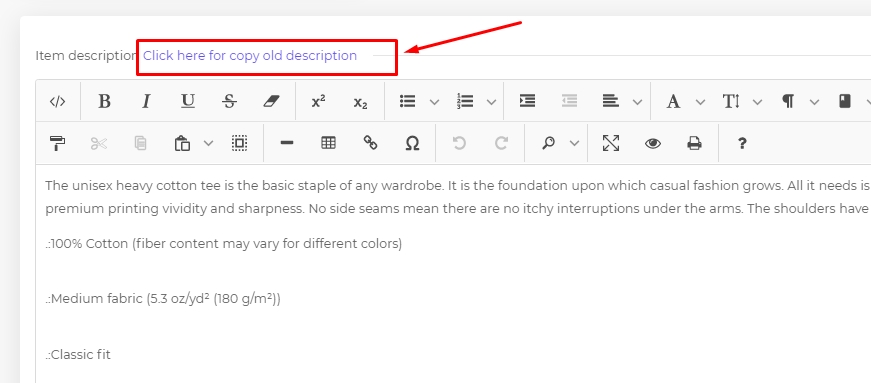
Task: Expand the paste options dropdown arrow
Action: [208, 143]
